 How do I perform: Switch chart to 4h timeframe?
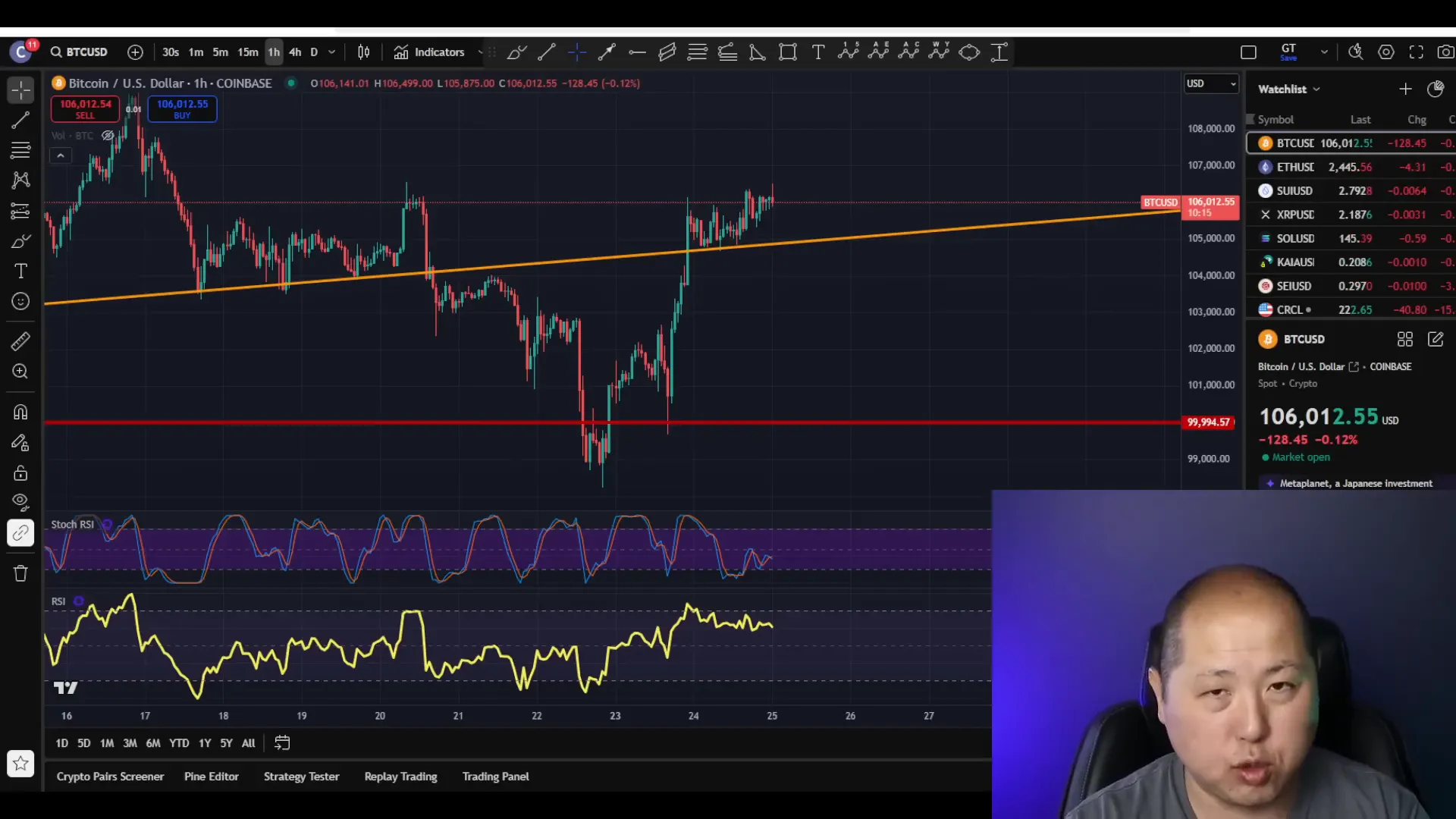point(295,52)
